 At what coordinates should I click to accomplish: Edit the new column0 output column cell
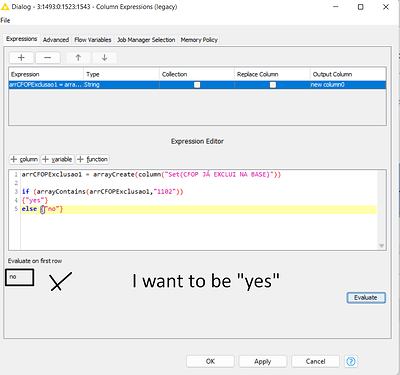tap(348, 85)
